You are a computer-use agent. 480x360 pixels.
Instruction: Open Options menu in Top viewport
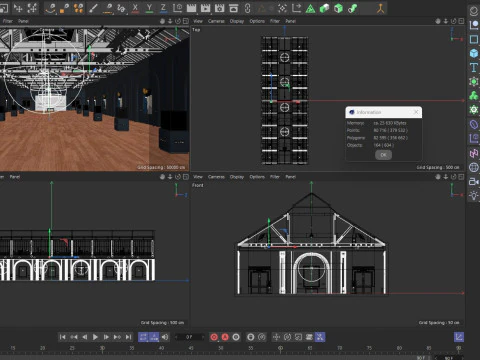(x=257, y=21)
